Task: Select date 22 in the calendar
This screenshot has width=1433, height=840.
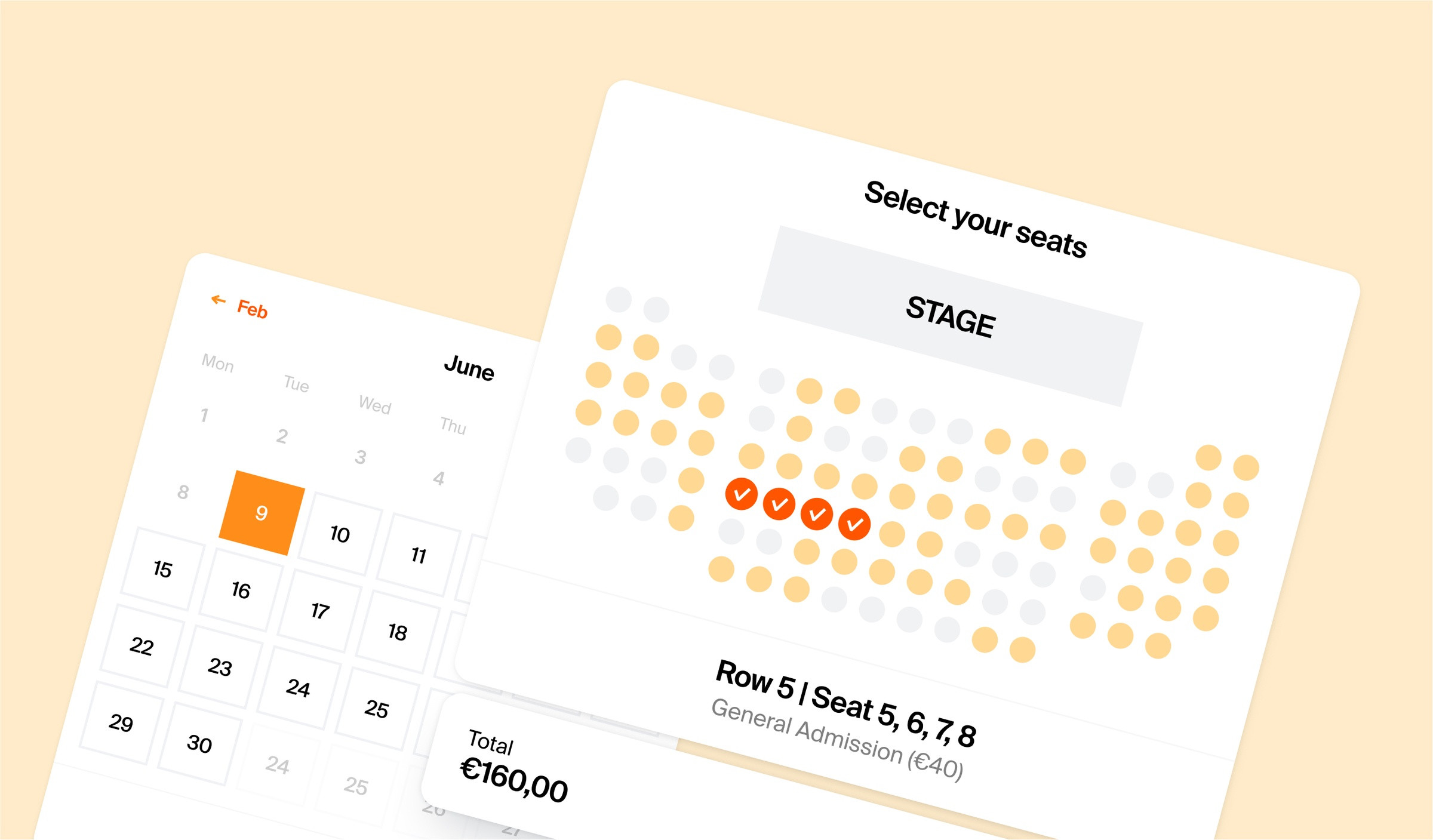Action: (142, 646)
